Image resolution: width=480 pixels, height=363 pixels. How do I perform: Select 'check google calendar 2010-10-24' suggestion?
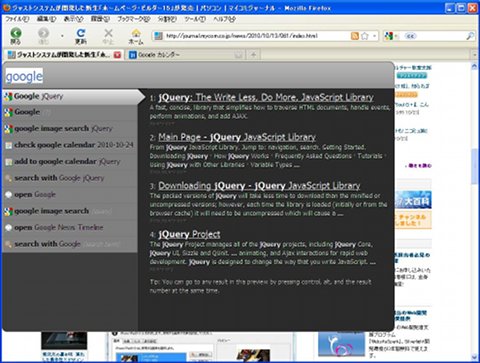point(70,145)
